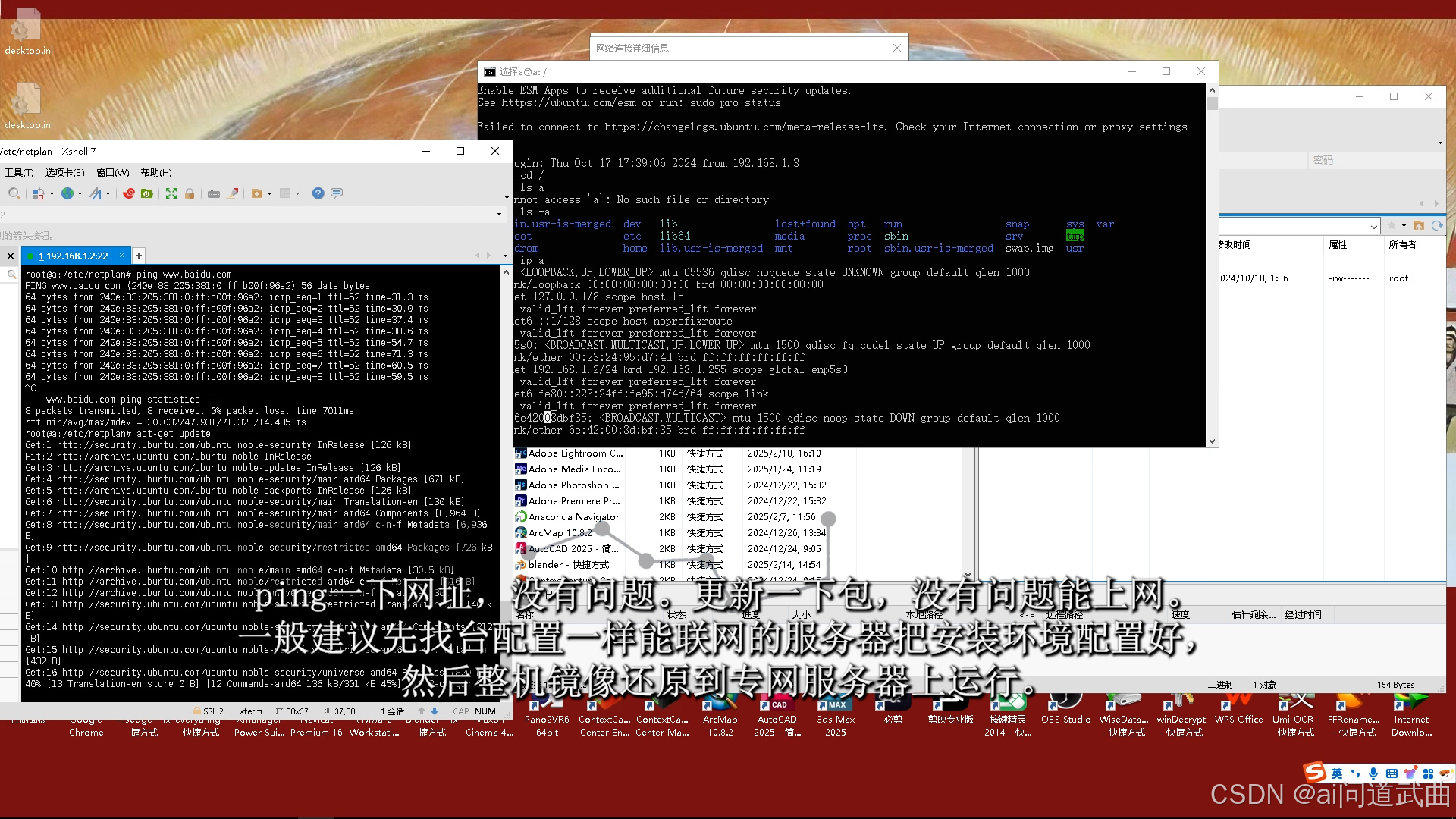Click the SSH2 status bar entry

click(x=209, y=711)
